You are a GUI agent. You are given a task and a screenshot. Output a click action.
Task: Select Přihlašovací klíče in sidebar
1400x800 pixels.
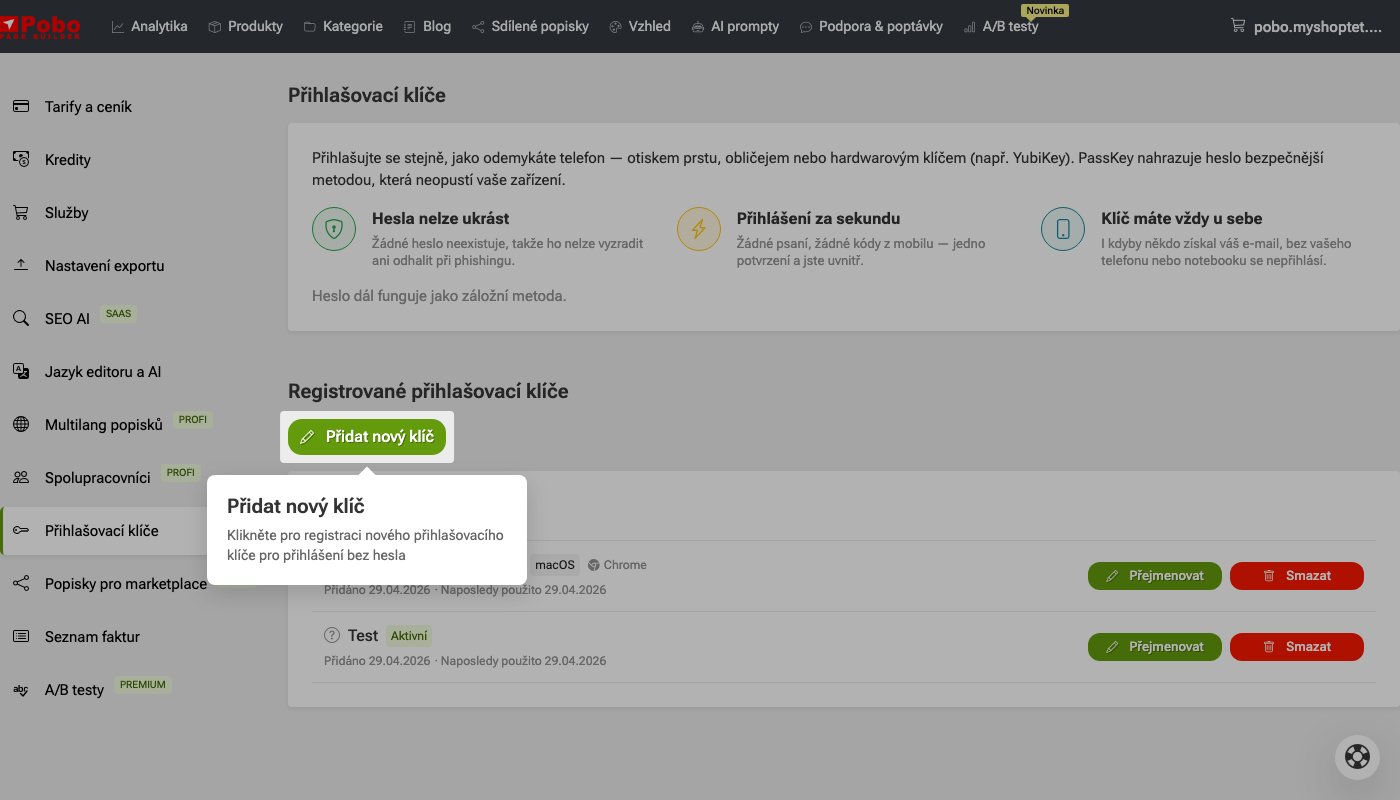click(105, 530)
